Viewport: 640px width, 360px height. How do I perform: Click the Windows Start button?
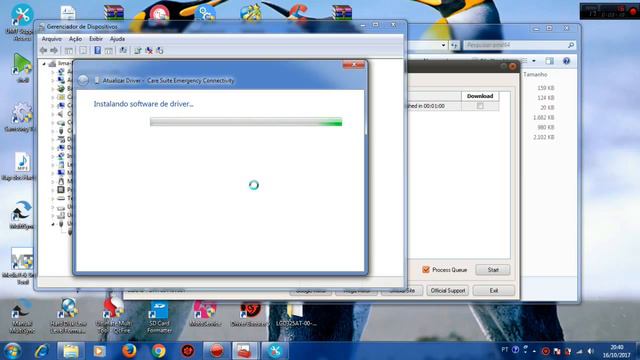point(12,351)
